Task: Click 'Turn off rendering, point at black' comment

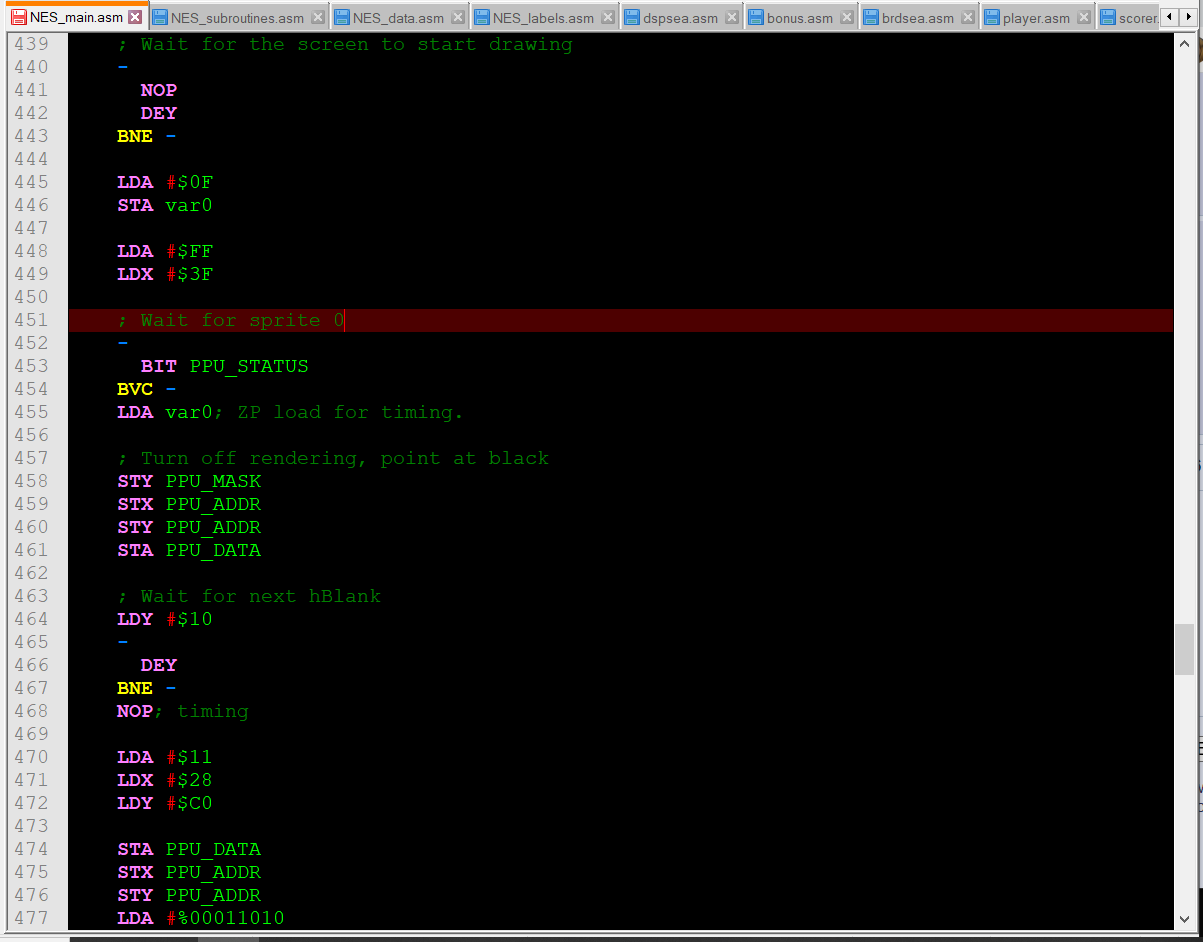Action: [x=333, y=458]
